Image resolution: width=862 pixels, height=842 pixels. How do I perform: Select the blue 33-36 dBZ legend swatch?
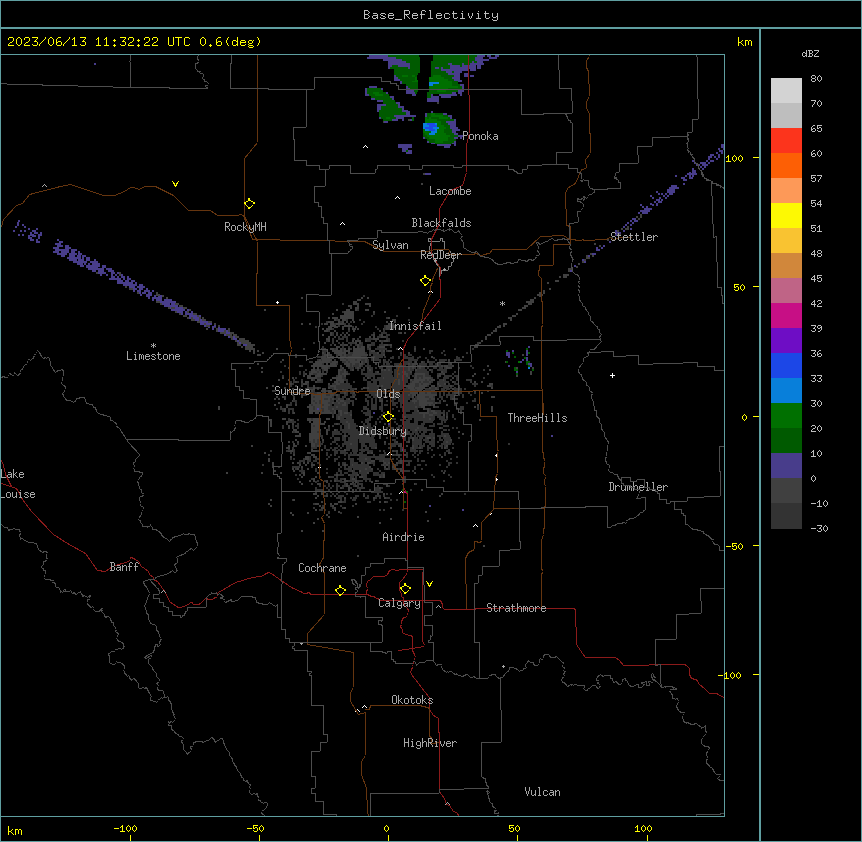[x=786, y=365]
